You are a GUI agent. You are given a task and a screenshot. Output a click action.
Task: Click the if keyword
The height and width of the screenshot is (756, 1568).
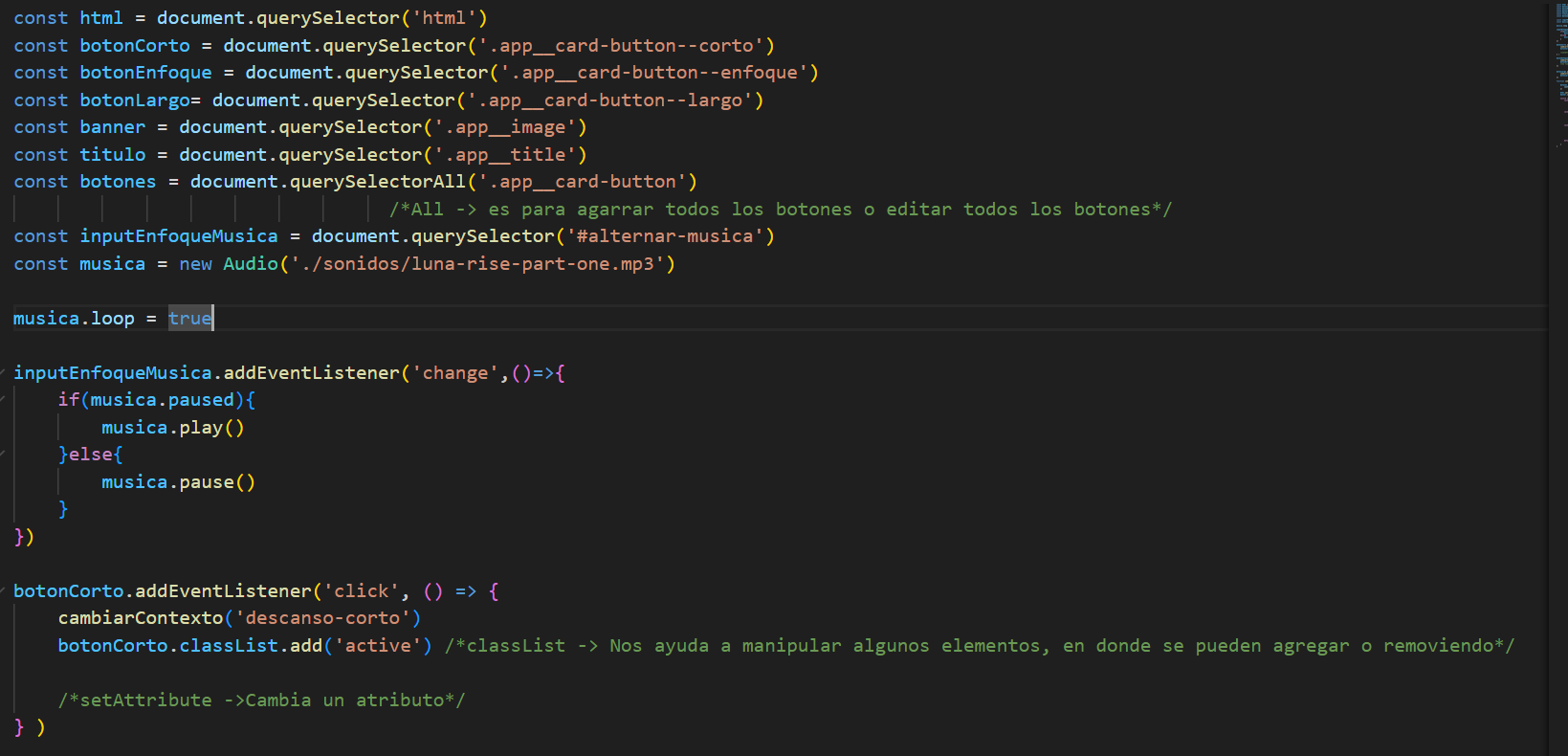tap(69, 400)
